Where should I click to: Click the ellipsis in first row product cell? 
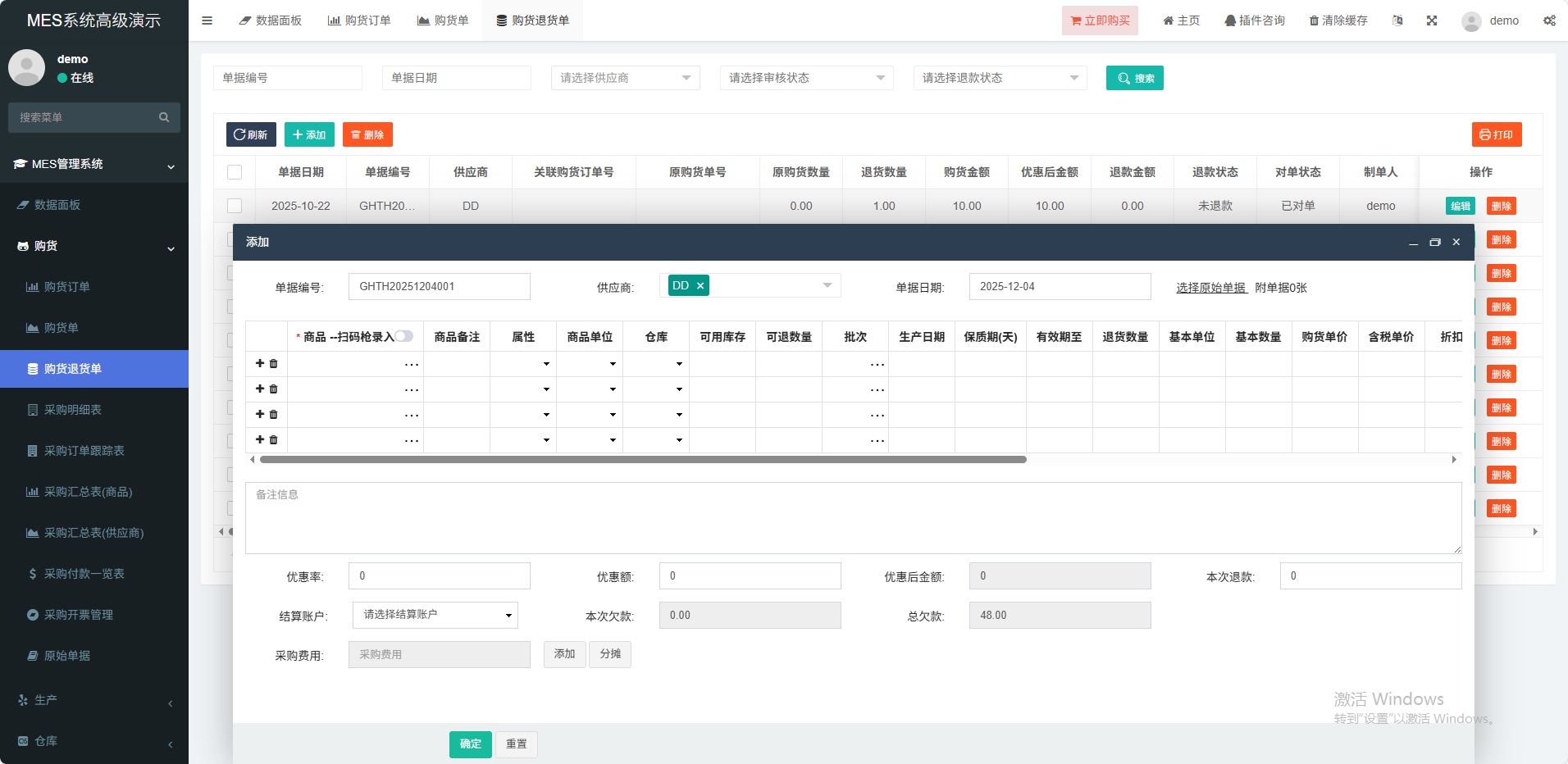click(x=412, y=364)
